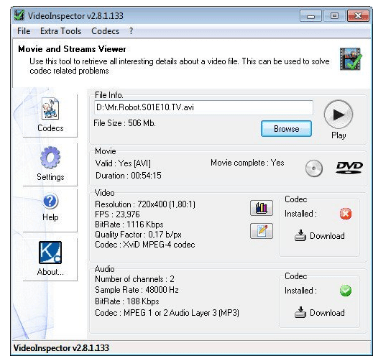Click the Browse button
Image resolution: width=377 pixels, height=362 pixels.
point(286,129)
